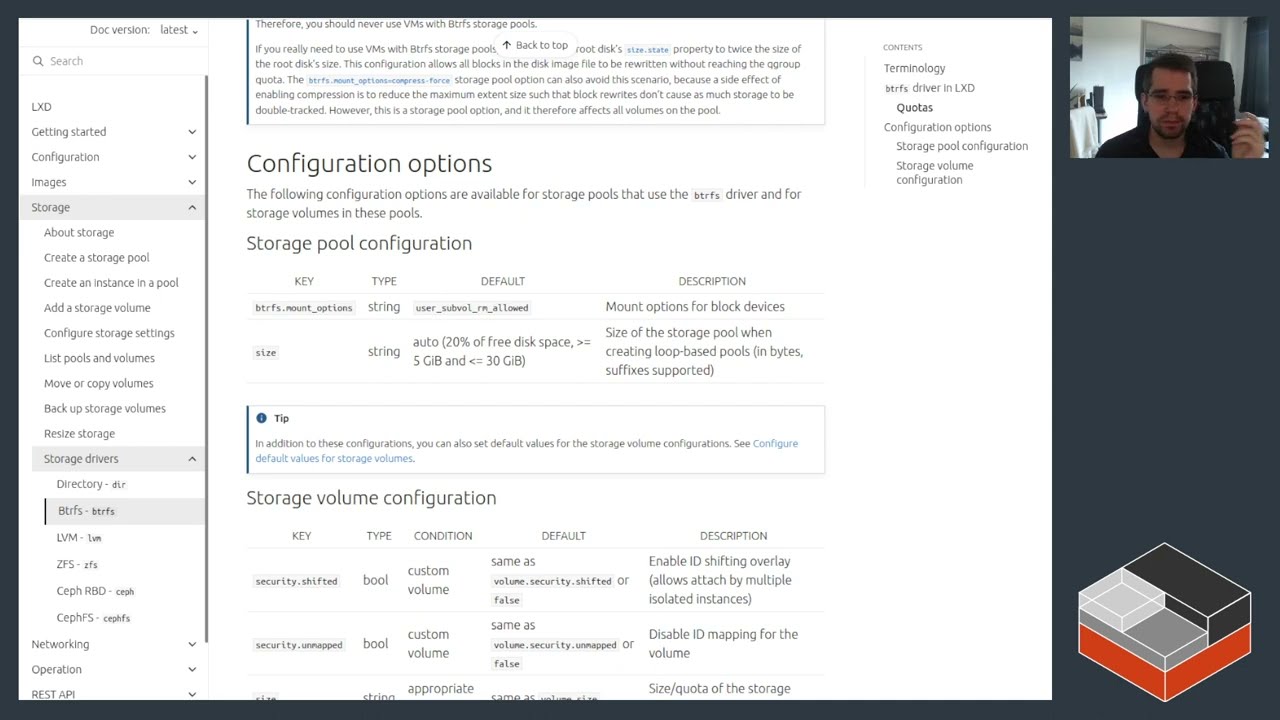Screen dimensions: 1280x720
Task: Collapse the Storage section chevron
Action: pyautogui.click(x=192, y=207)
